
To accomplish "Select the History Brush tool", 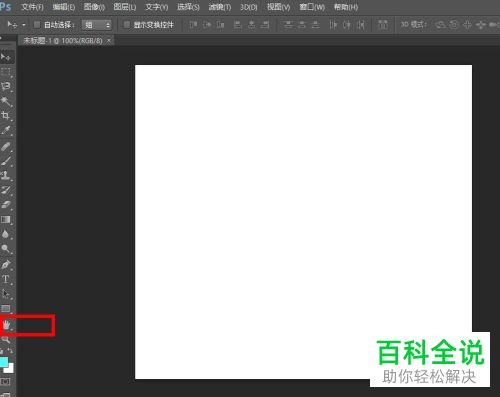I will tap(6, 190).
